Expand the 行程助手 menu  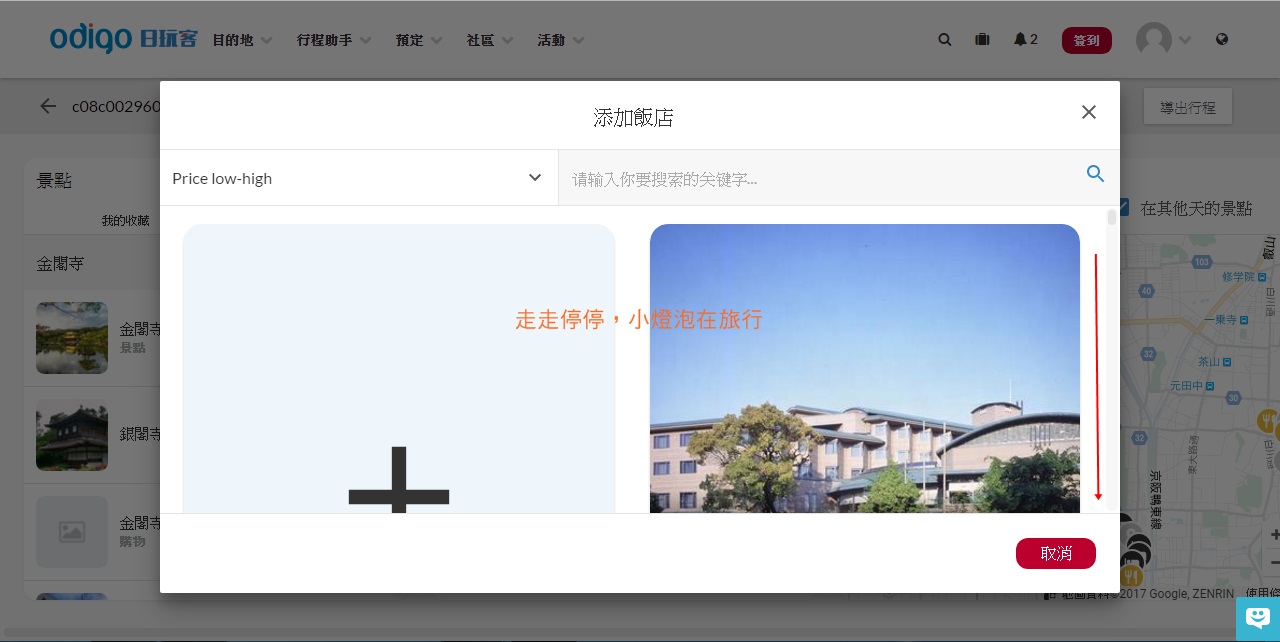pyautogui.click(x=334, y=40)
